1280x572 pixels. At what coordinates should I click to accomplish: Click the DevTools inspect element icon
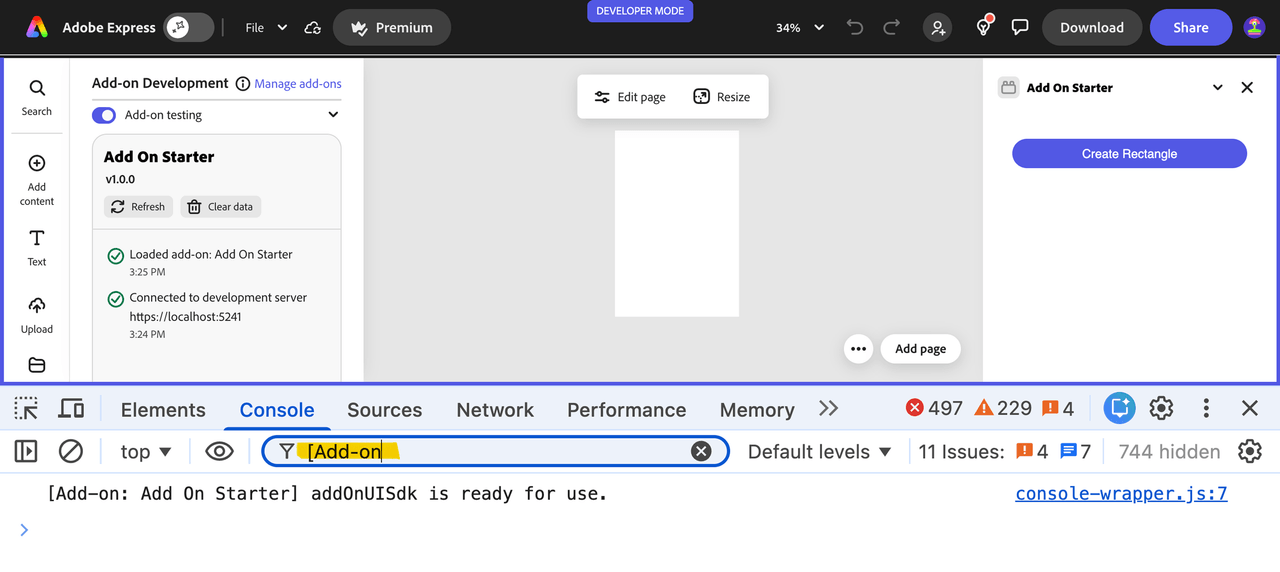point(26,408)
